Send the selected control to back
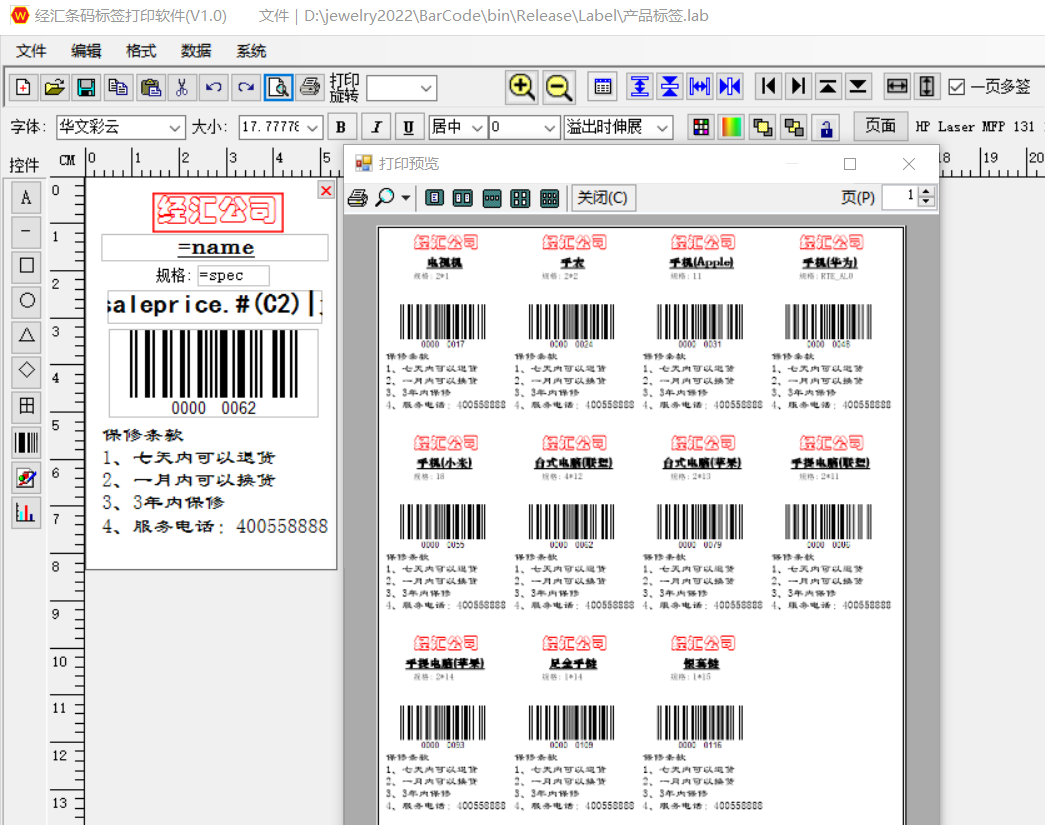The height and width of the screenshot is (825, 1045). [x=794, y=127]
